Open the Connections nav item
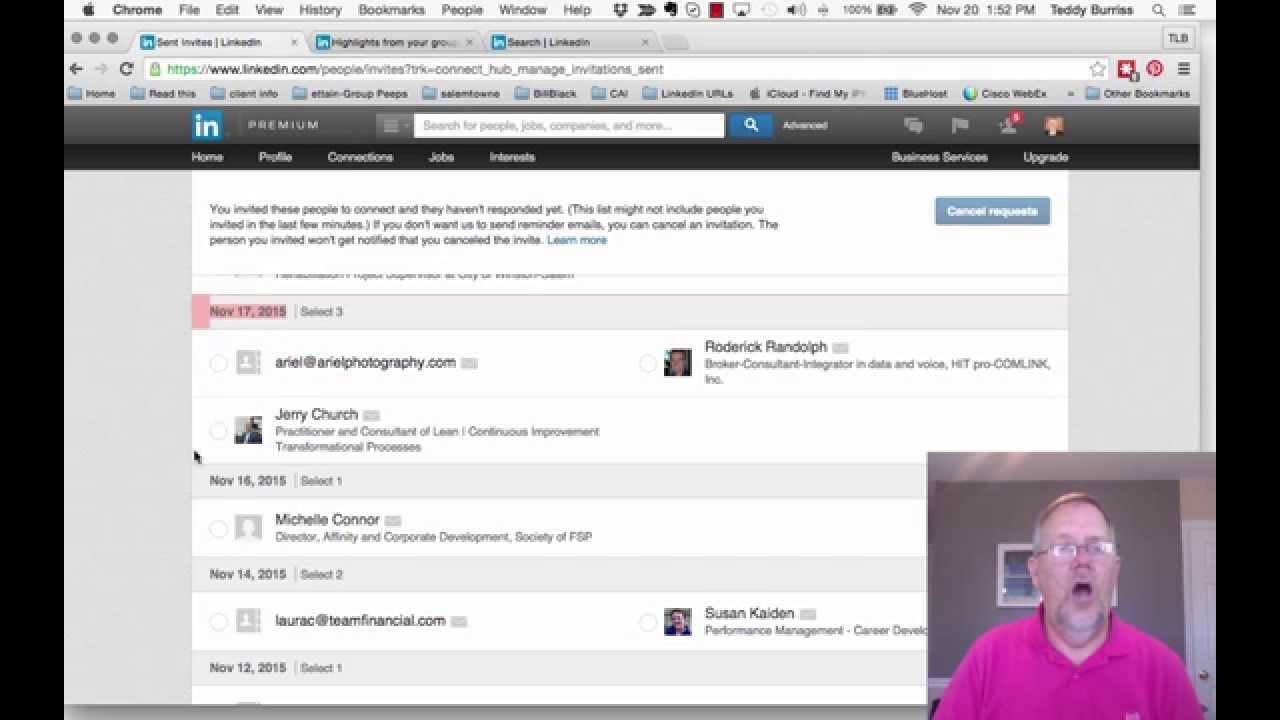 click(x=360, y=157)
